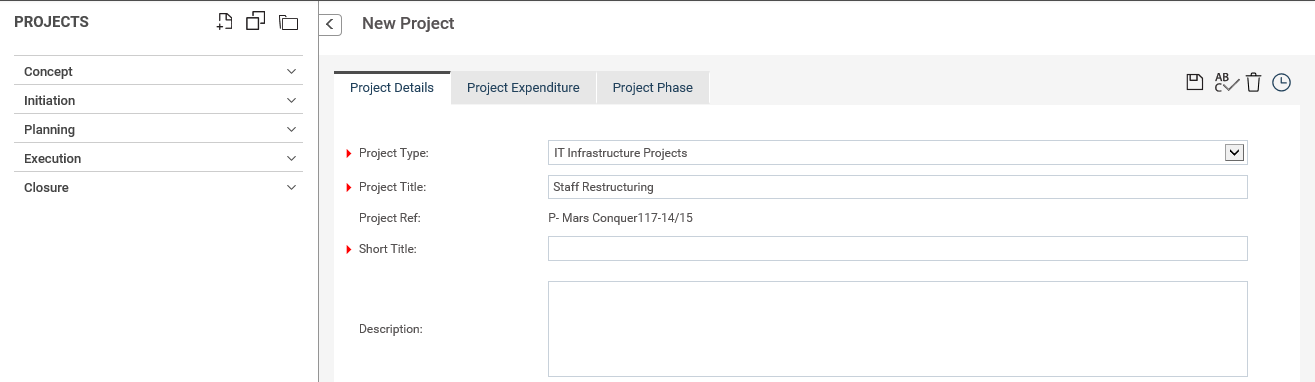1315x382 pixels.
Task: Expand the Initiation section
Action: (x=160, y=101)
